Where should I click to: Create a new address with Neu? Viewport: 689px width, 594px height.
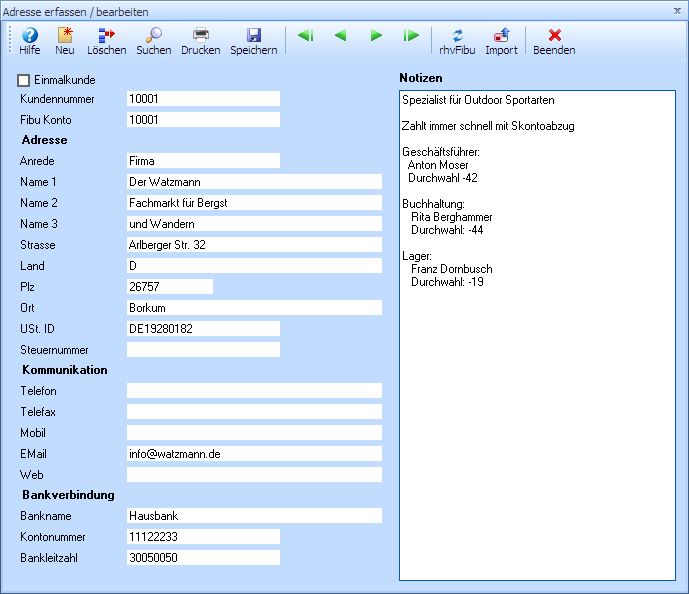[x=65, y=40]
